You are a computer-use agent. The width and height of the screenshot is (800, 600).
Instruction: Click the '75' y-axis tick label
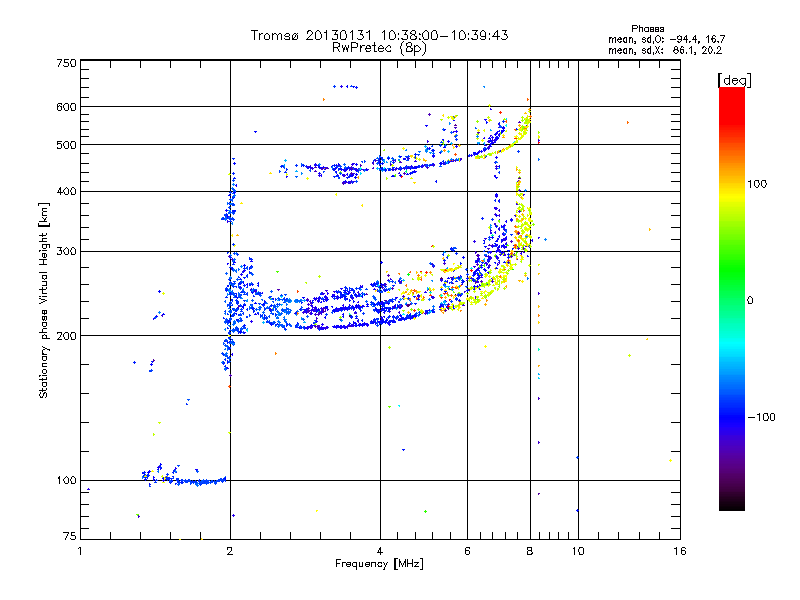point(70,536)
